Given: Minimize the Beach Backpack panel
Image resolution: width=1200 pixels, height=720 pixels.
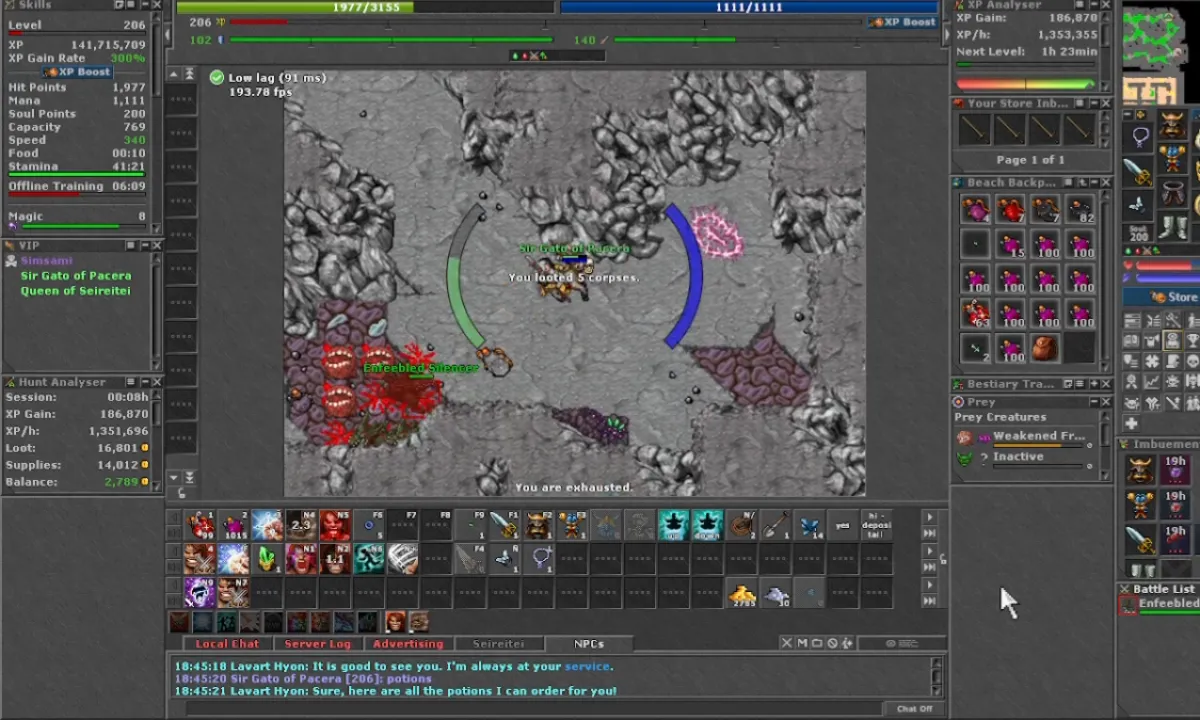Looking at the screenshot, I should pos(1092,183).
